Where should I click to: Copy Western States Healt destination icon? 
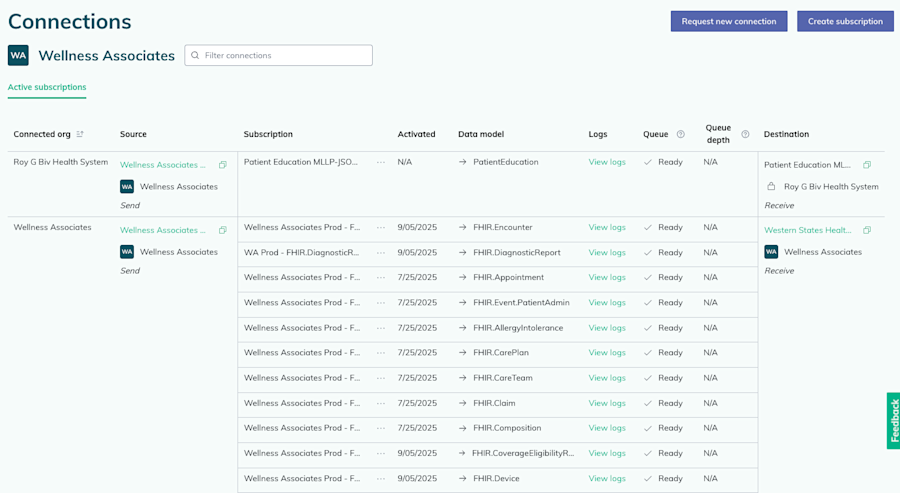click(867, 230)
